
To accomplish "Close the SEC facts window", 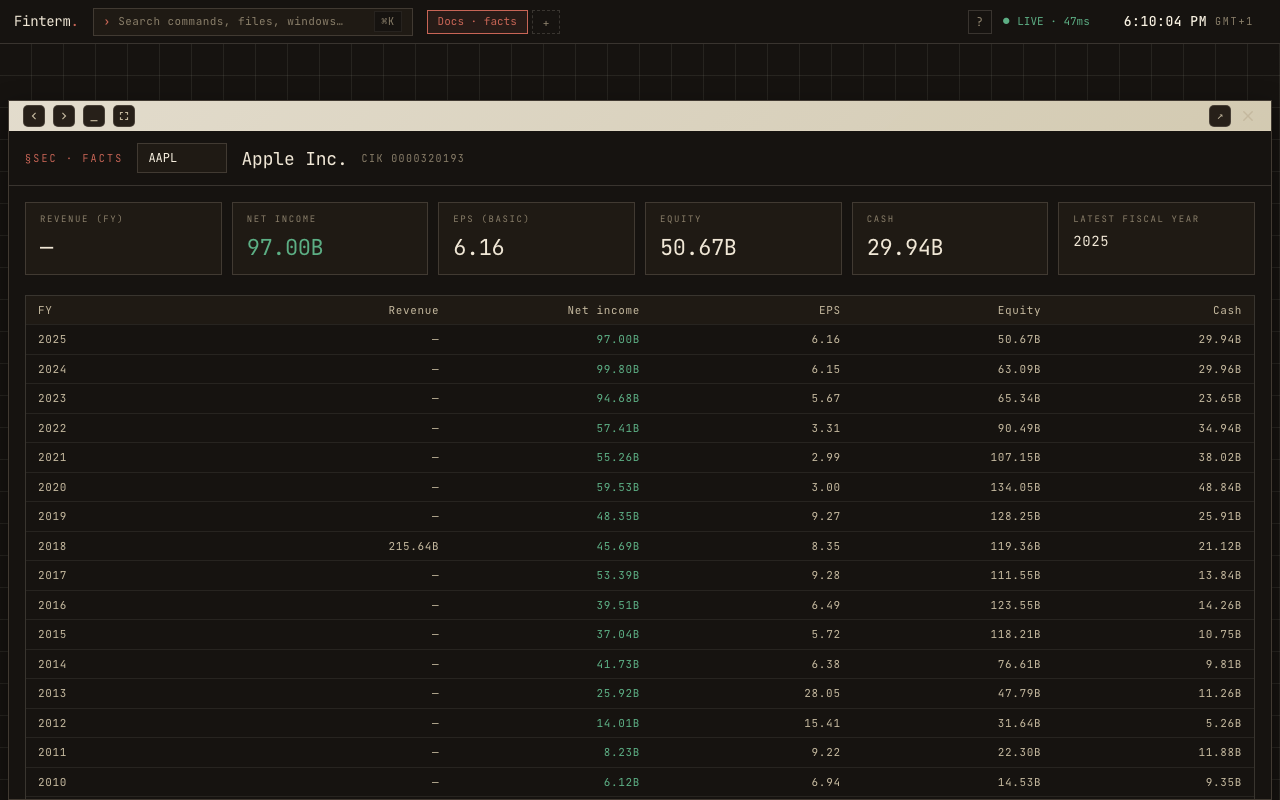I will (1248, 116).
